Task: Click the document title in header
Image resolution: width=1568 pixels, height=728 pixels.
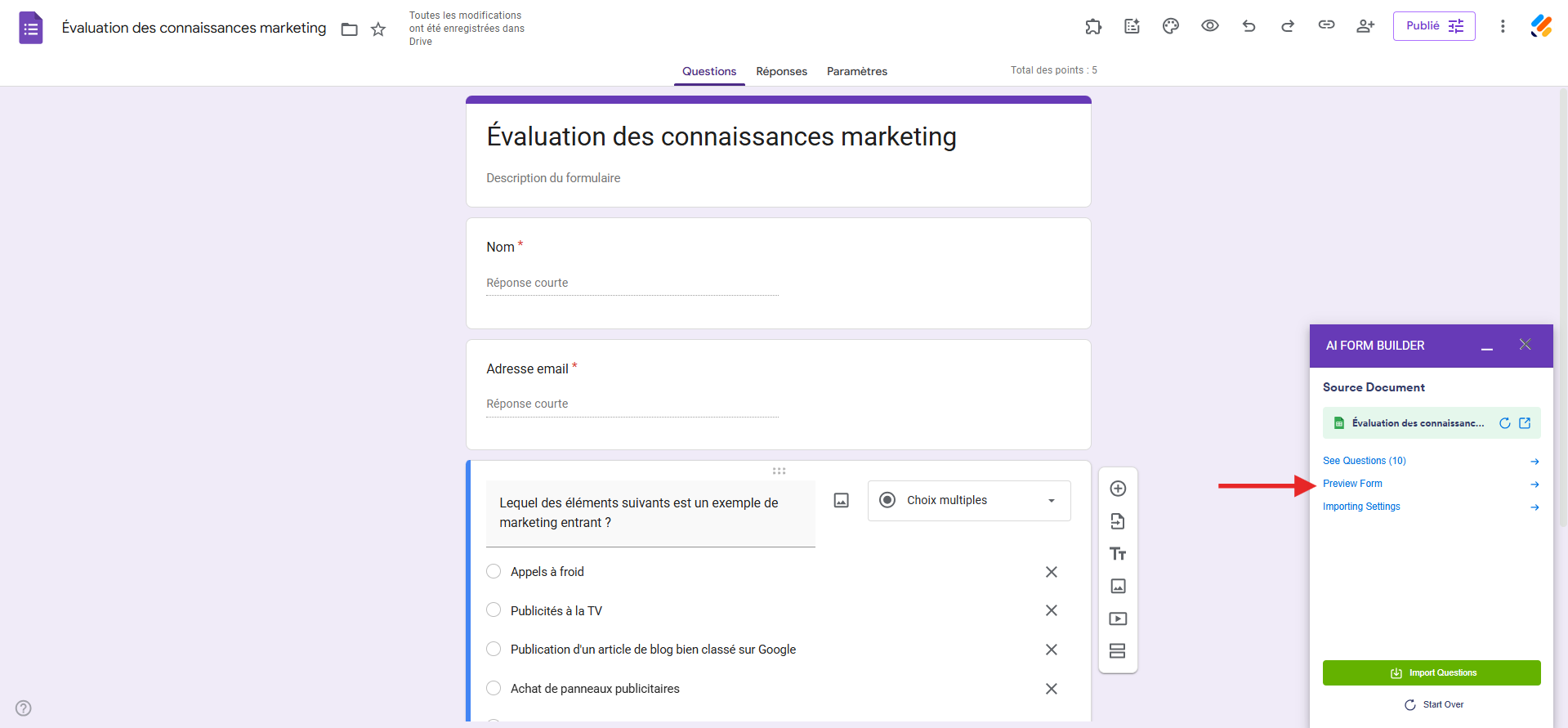Action: point(194,28)
